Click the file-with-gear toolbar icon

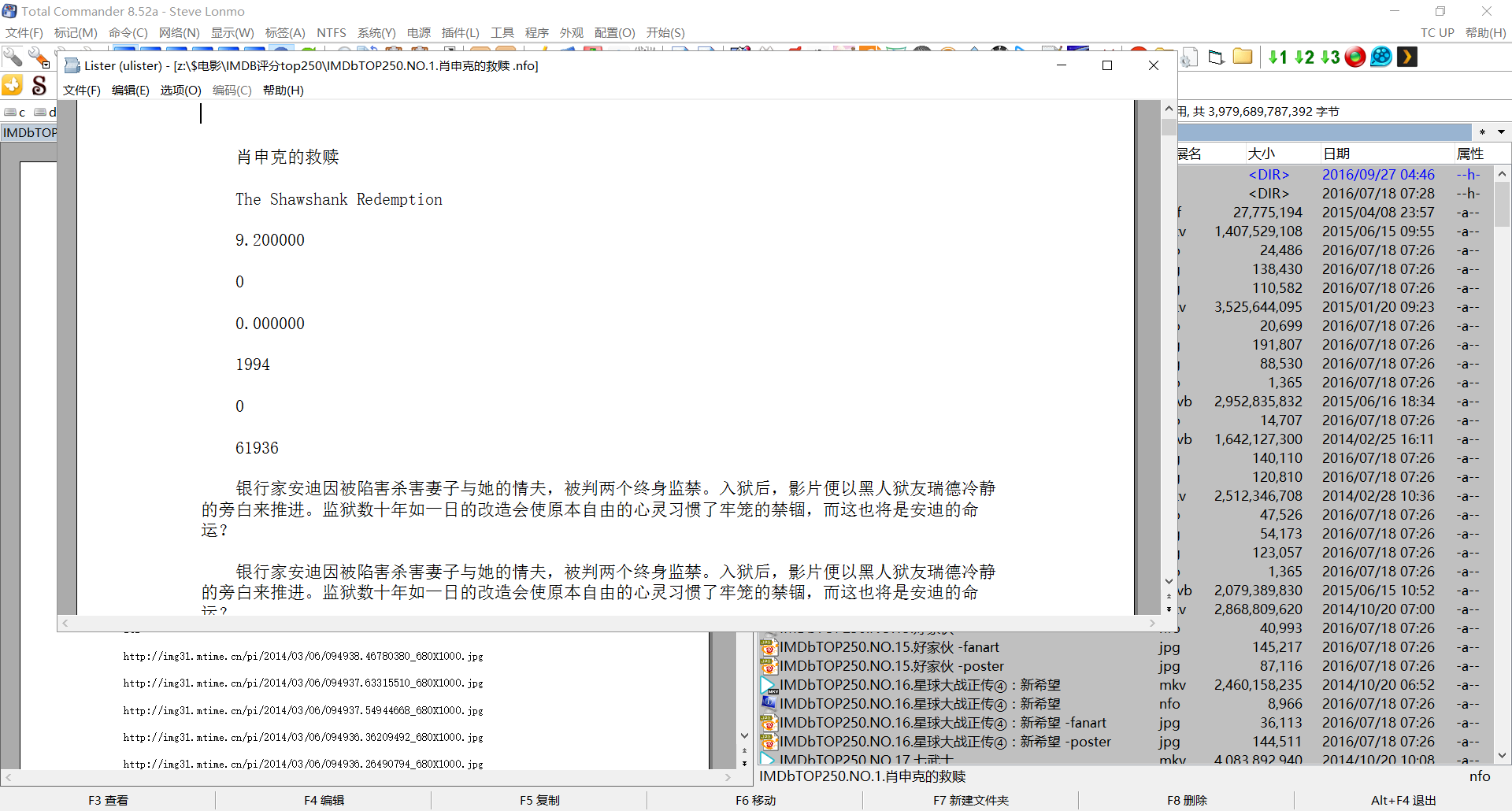1189,57
